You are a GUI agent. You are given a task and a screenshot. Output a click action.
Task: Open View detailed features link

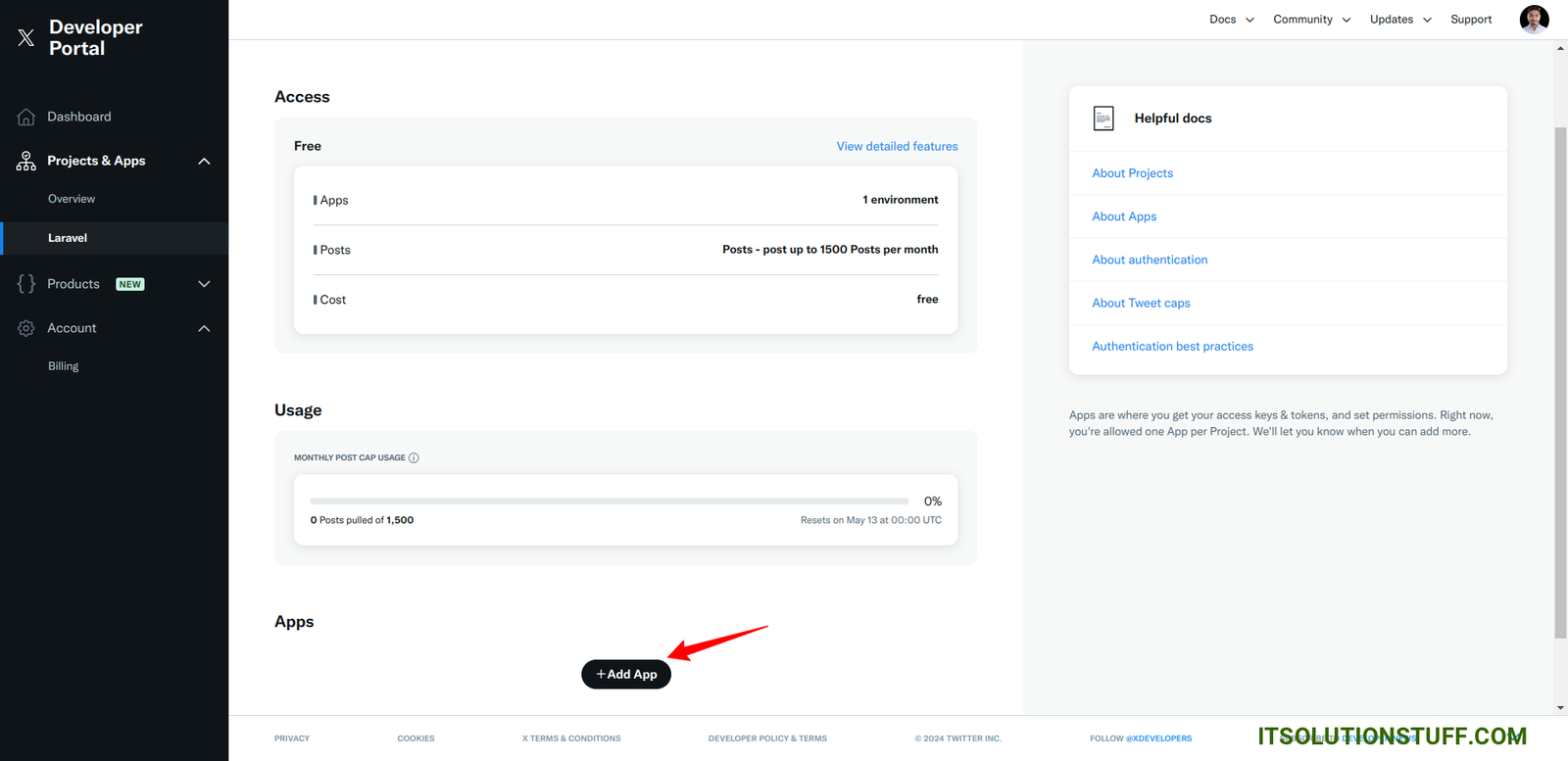coord(897,146)
